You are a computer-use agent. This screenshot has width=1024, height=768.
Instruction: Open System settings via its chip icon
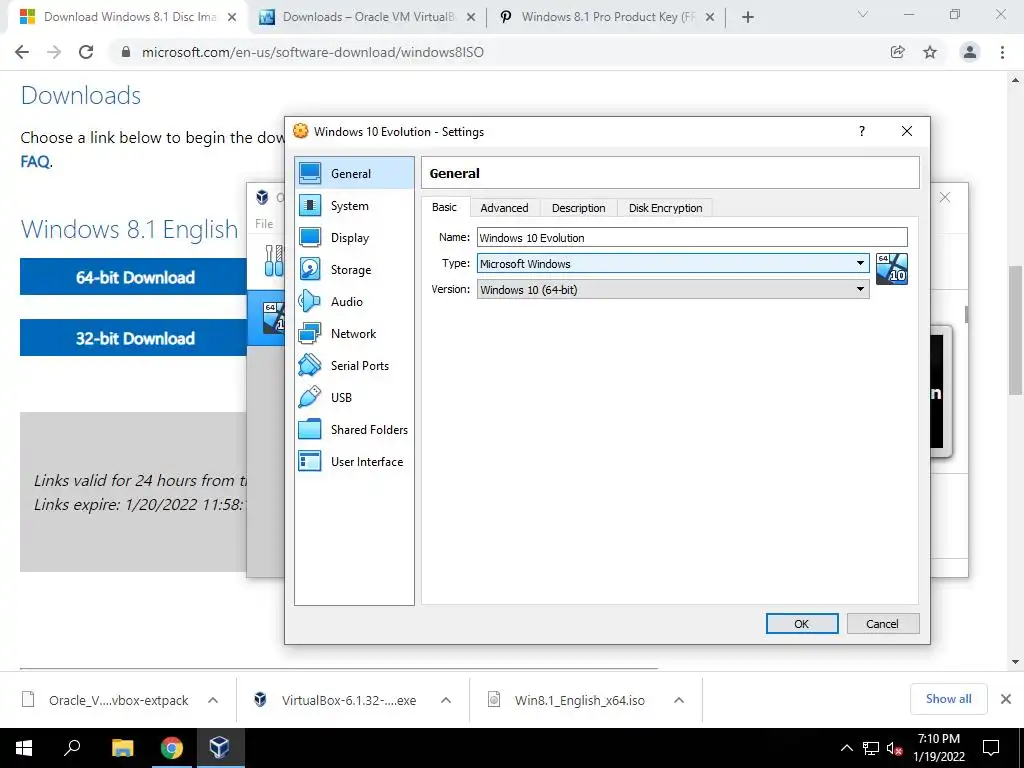(x=310, y=205)
